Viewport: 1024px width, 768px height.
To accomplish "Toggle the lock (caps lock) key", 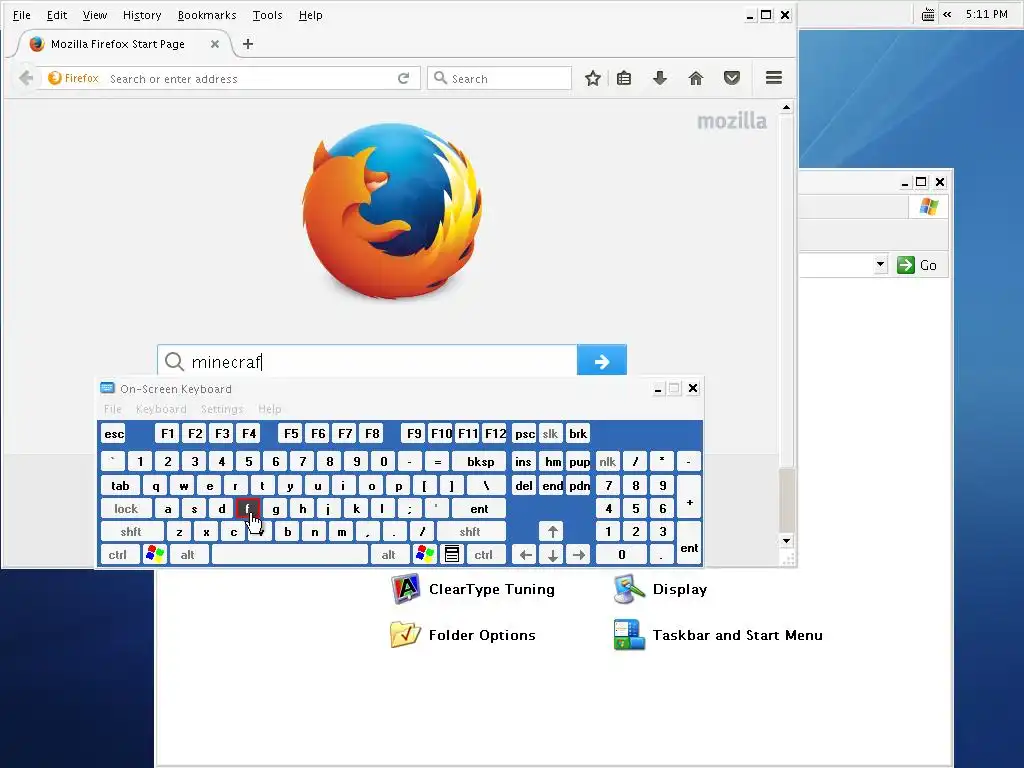I will [126, 509].
